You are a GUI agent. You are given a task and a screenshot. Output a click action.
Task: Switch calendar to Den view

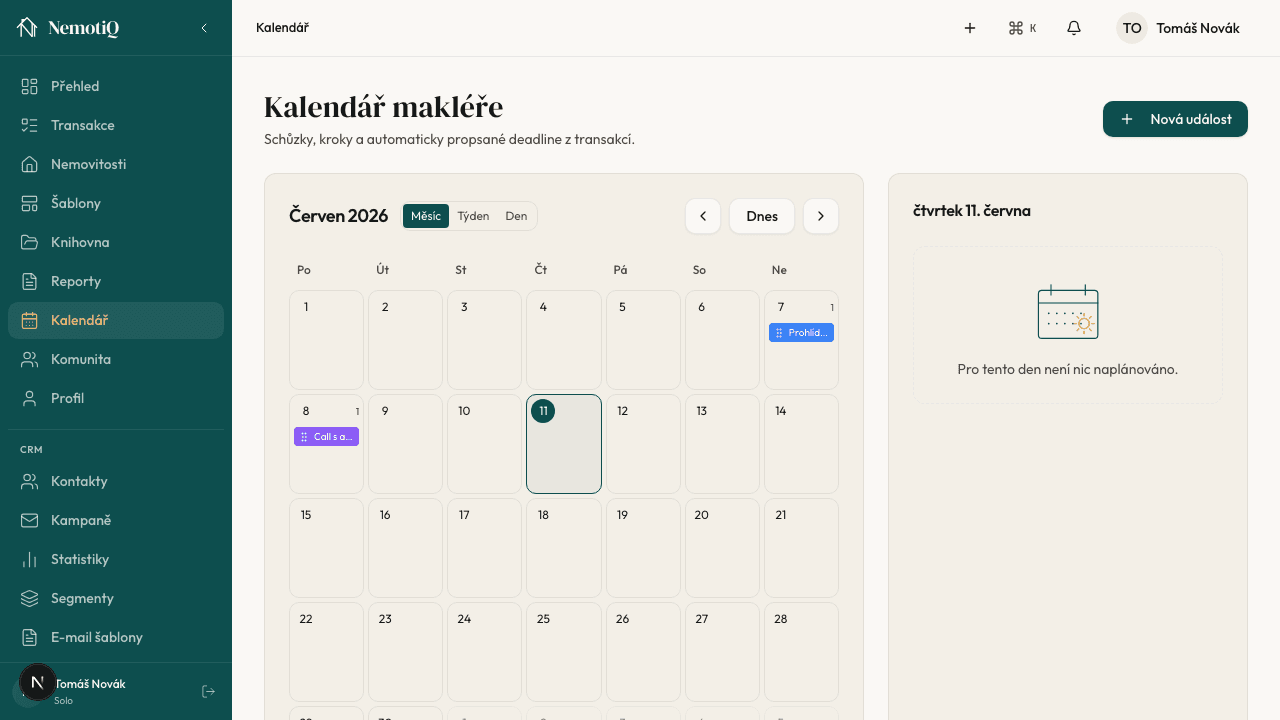coord(516,216)
